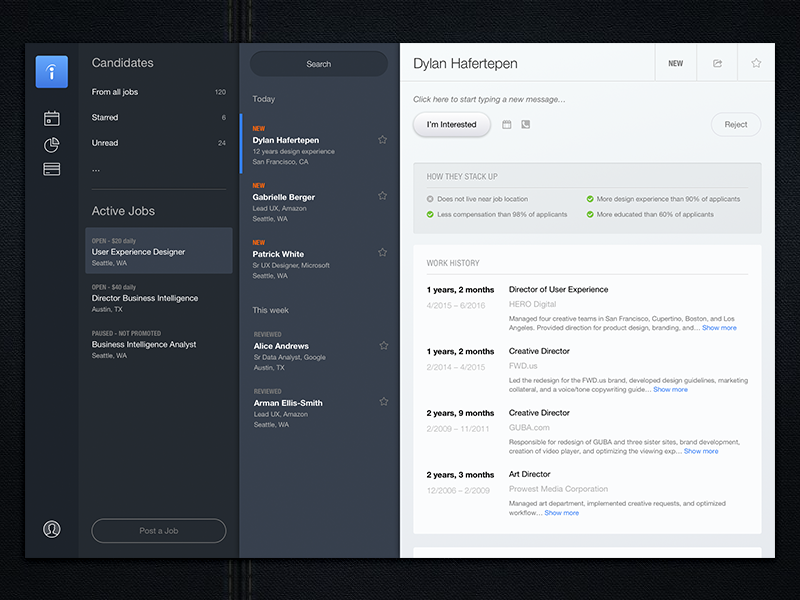Image resolution: width=800 pixels, height=600 pixels.
Task: Click 'Does not live near job location' text
Action: tap(483, 199)
